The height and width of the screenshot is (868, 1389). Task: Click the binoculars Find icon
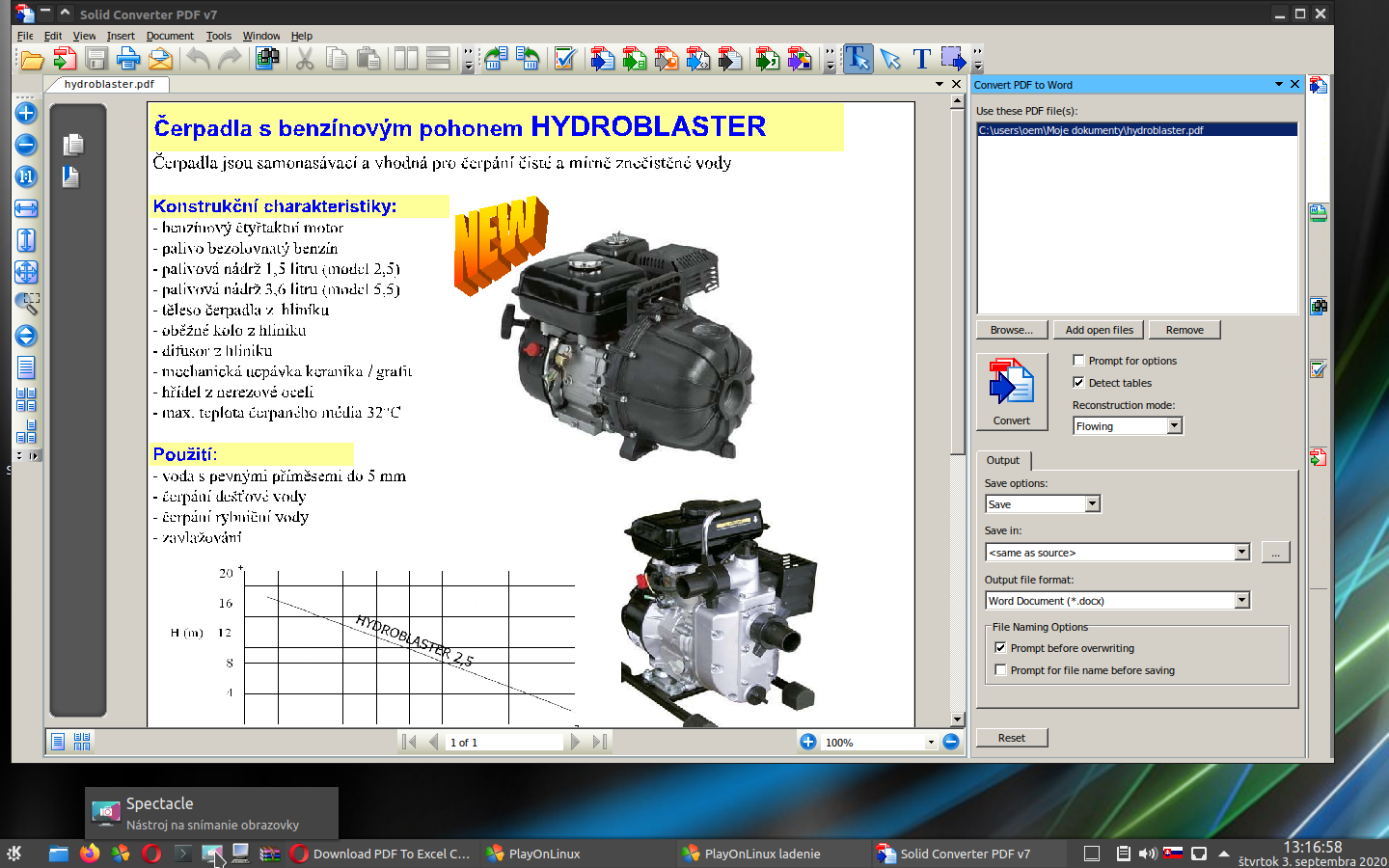coord(267,60)
